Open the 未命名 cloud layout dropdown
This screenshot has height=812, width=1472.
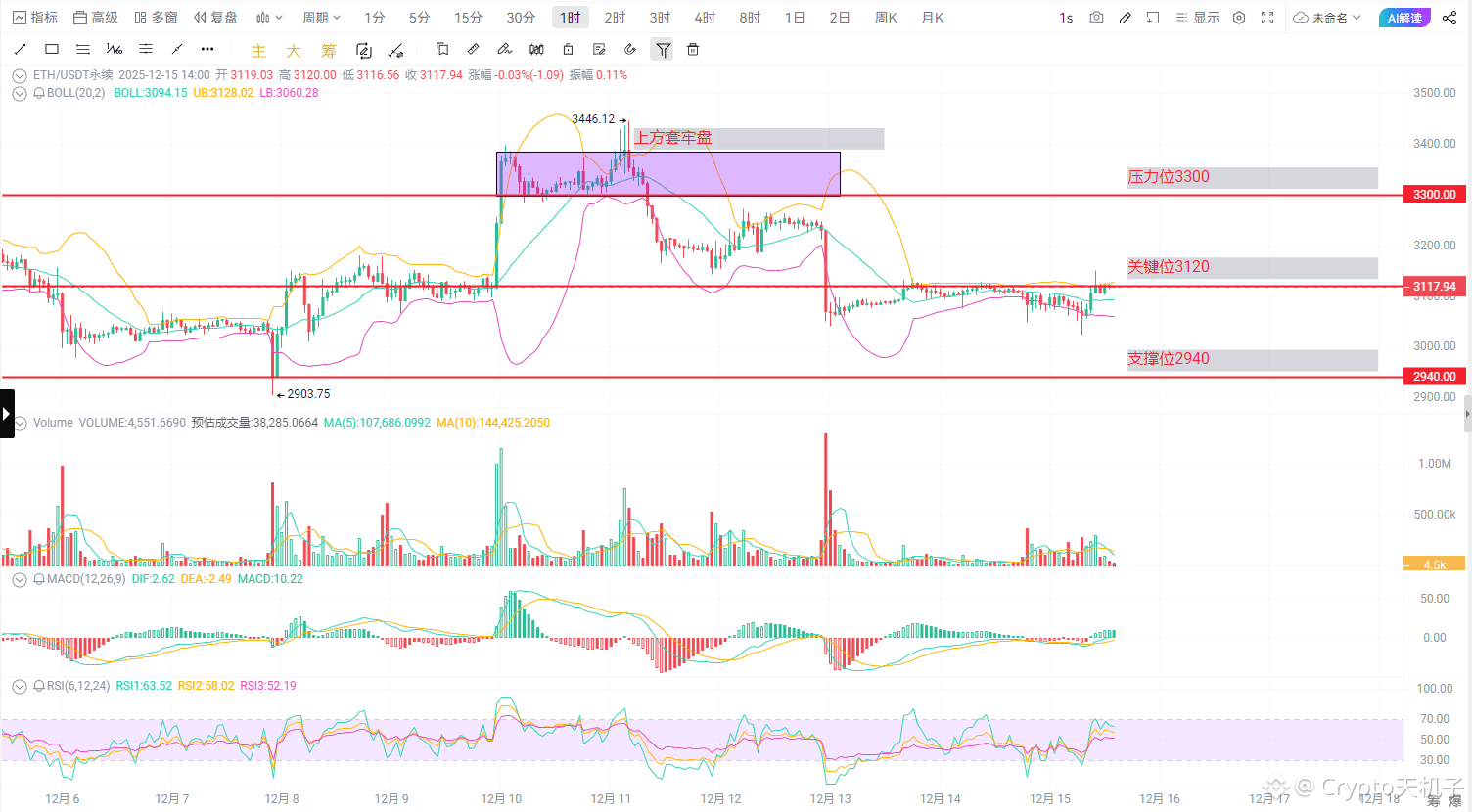pyautogui.click(x=1327, y=18)
